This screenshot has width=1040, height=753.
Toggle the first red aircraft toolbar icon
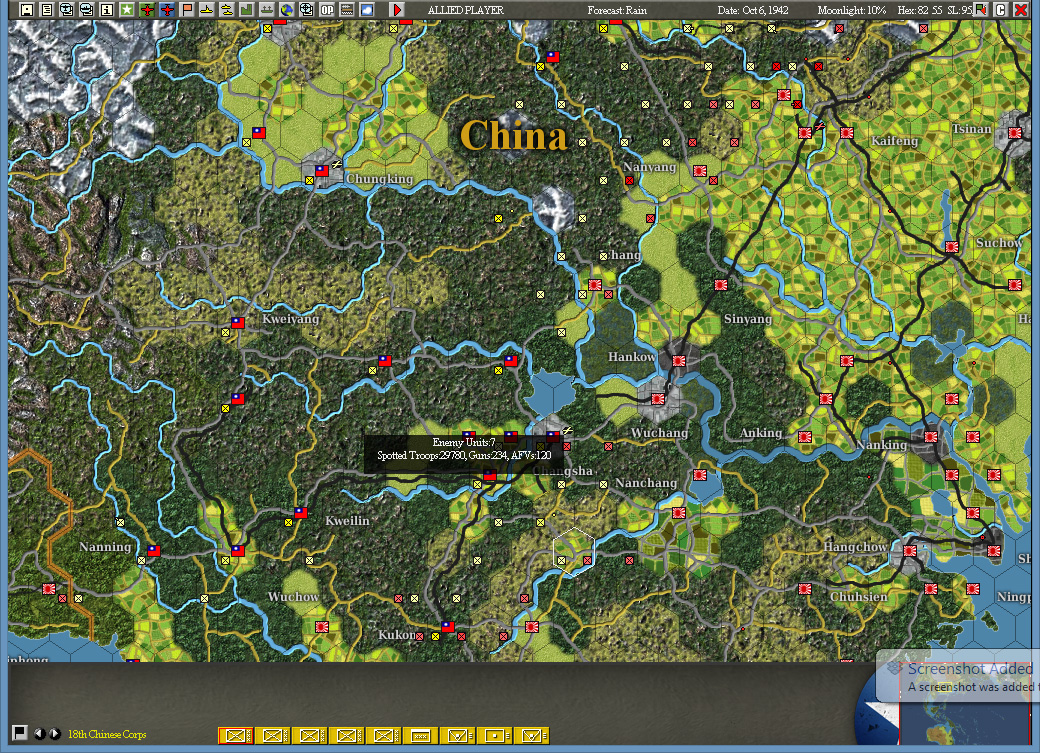[x=149, y=11]
